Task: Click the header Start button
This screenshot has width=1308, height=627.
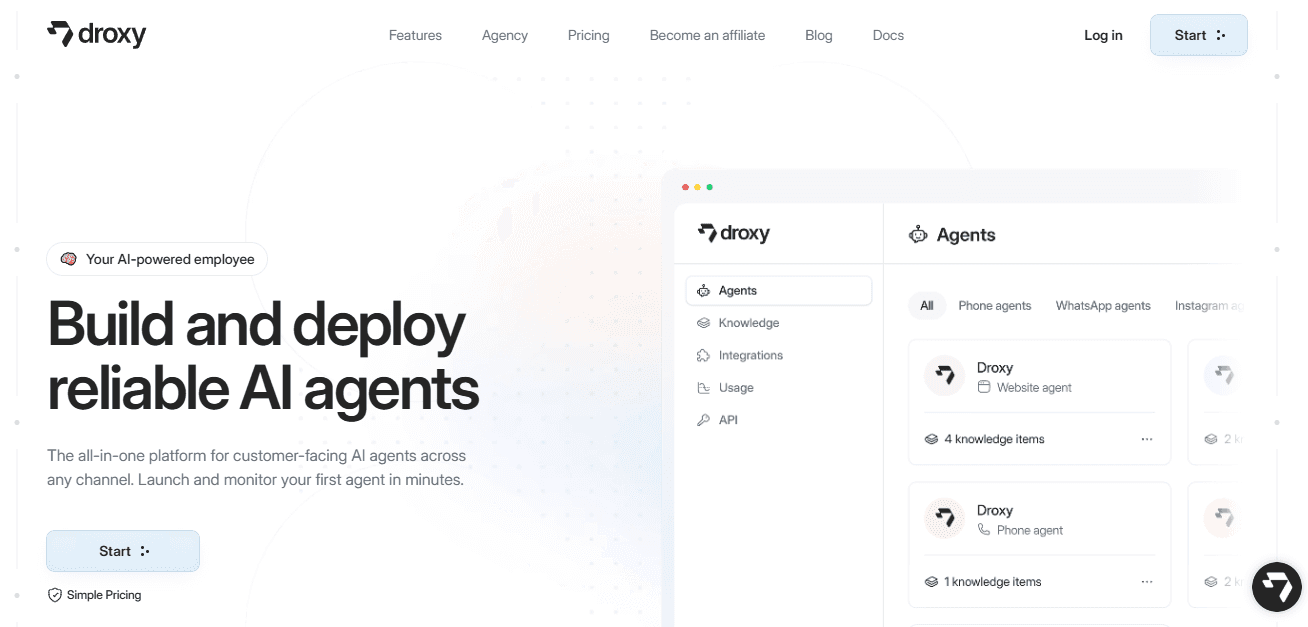Action: [1198, 35]
